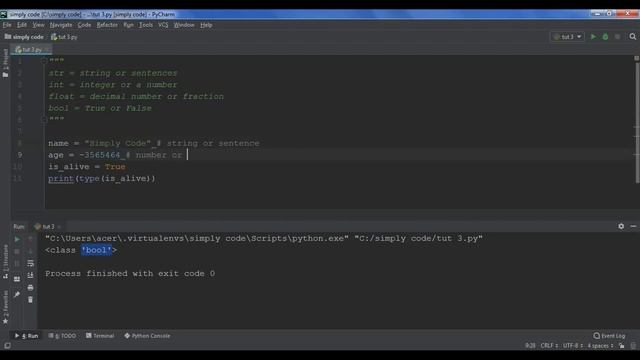Image resolution: width=640 pixels, height=360 pixels.
Task: Clear all Run console output with trash icon
Action: pyautogui.click(x=31, y=300)
